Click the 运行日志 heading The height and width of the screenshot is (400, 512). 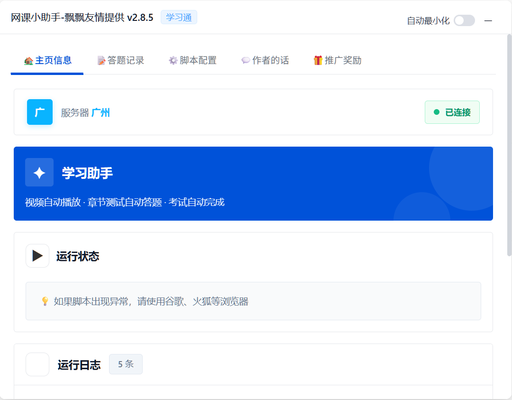(79, 365)
